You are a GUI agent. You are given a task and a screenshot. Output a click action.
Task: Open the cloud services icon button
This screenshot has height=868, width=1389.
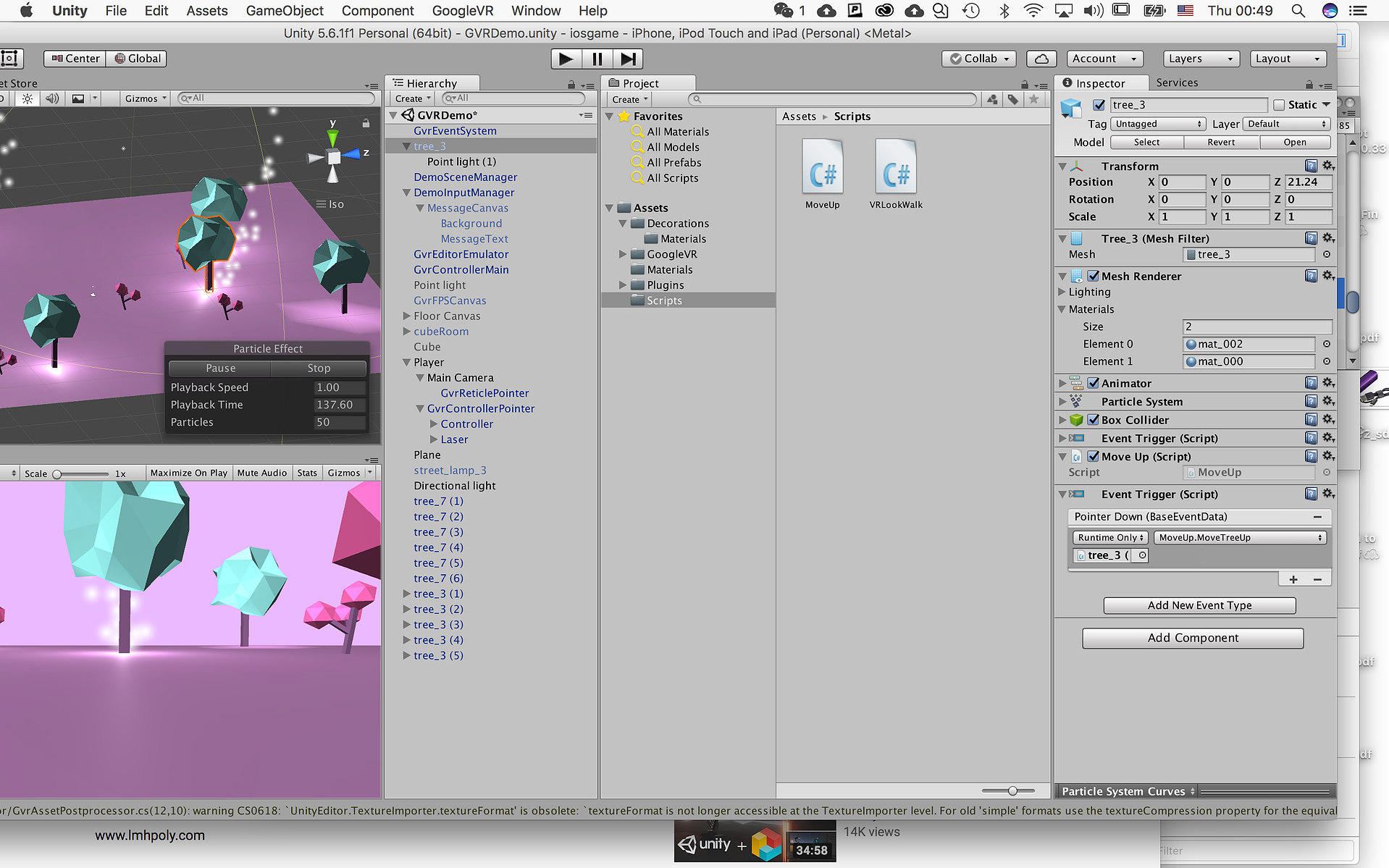[1041, 59]
